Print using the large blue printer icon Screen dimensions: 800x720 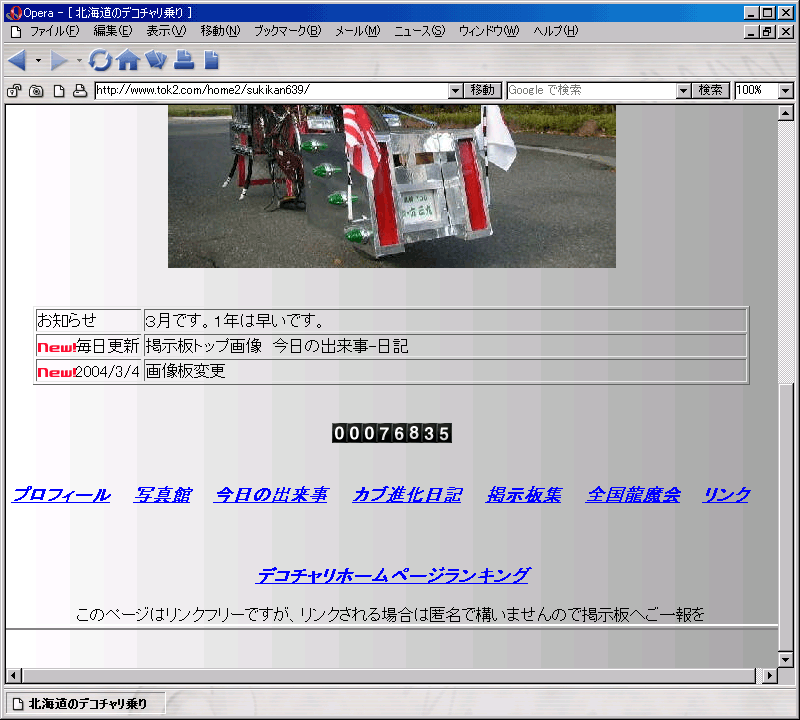(184, 60)
